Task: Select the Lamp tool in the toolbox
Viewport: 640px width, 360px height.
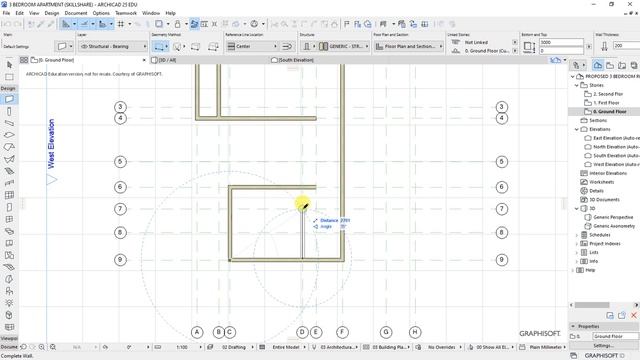Action: click(9, 303)
